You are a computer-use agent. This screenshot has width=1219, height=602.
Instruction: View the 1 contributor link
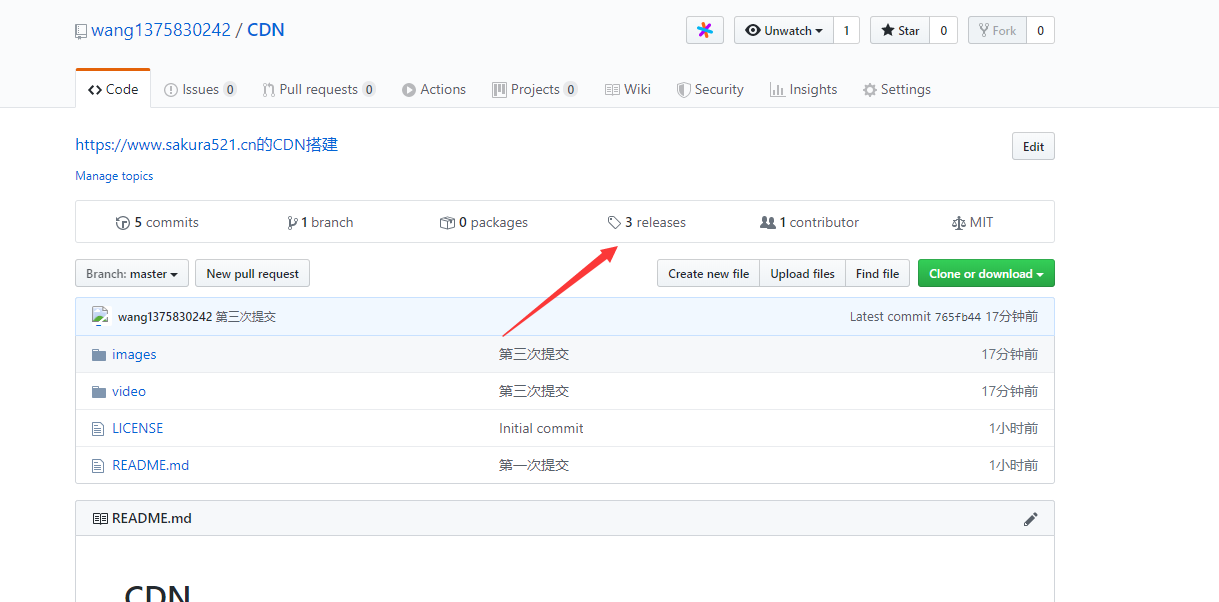(809, 223)
